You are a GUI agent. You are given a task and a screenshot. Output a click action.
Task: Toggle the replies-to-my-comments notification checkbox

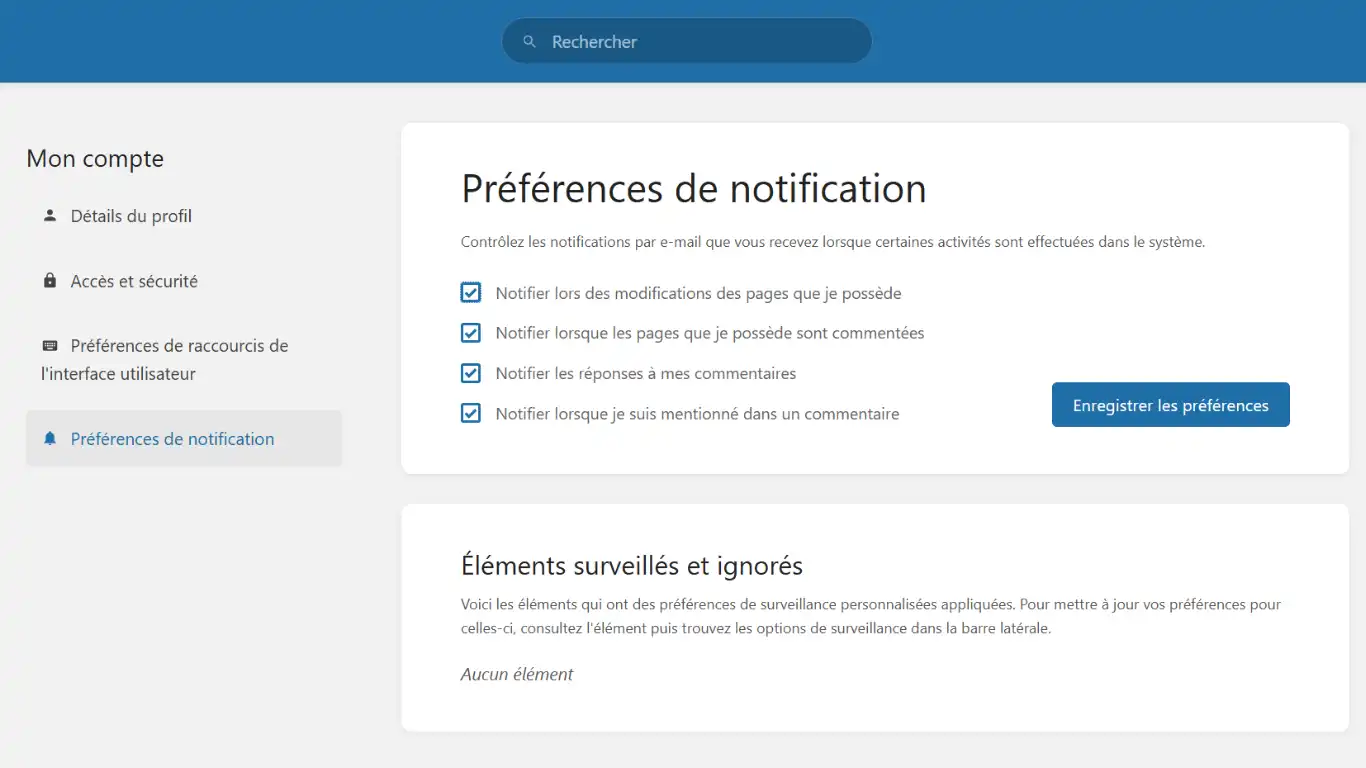point(470,372)
